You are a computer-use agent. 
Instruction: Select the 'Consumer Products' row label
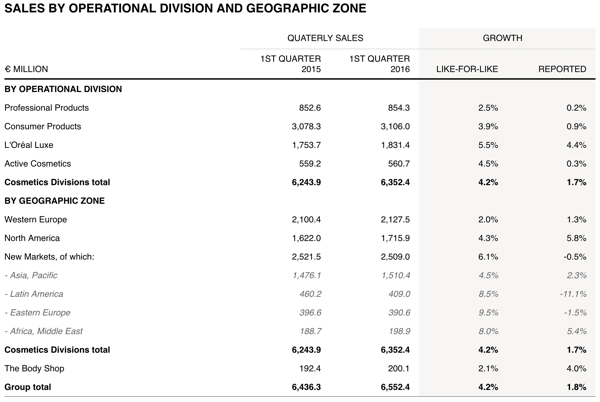click(43, 126)
